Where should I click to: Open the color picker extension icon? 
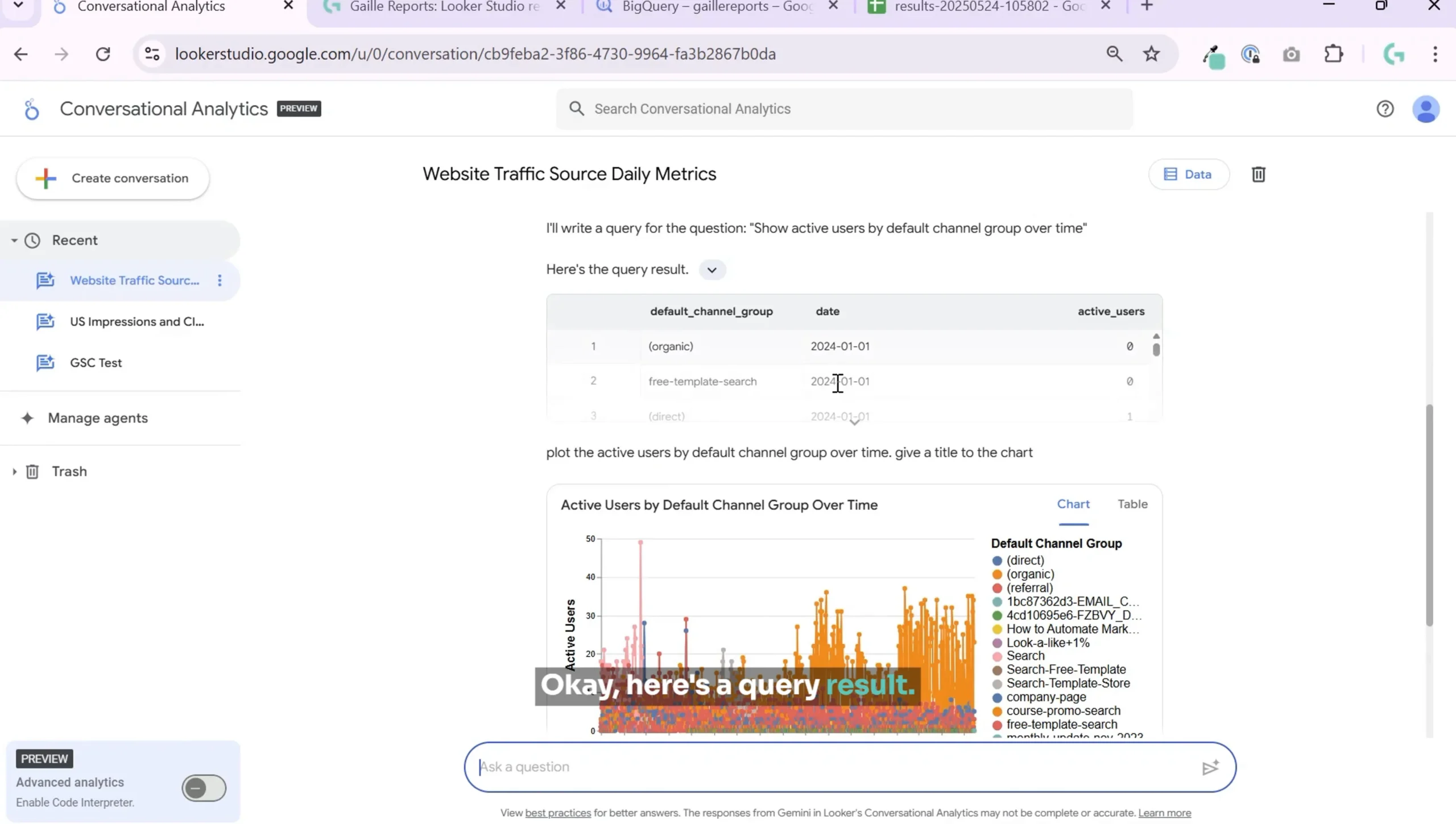coord(1213,56)
